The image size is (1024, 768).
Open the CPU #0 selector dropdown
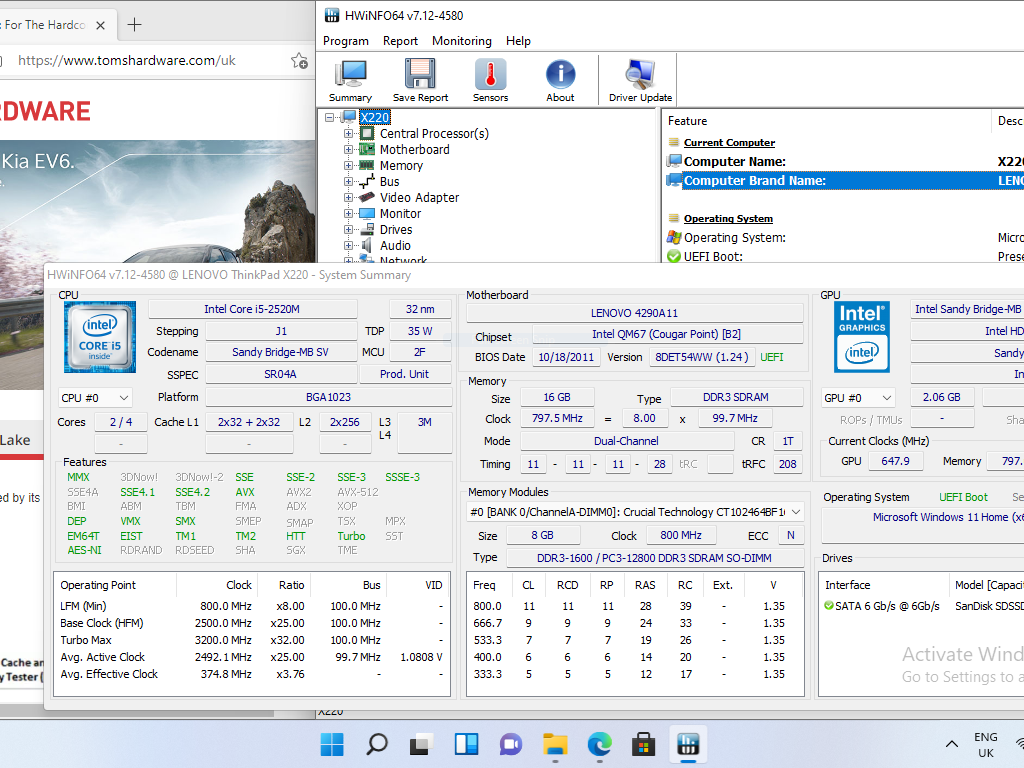tap(96, 398)
